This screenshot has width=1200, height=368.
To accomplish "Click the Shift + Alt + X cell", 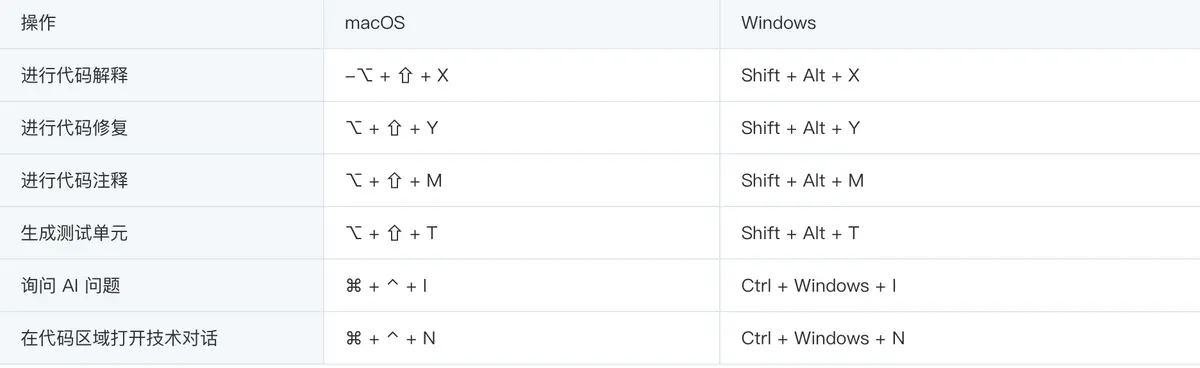I will [x=800, y=75].
